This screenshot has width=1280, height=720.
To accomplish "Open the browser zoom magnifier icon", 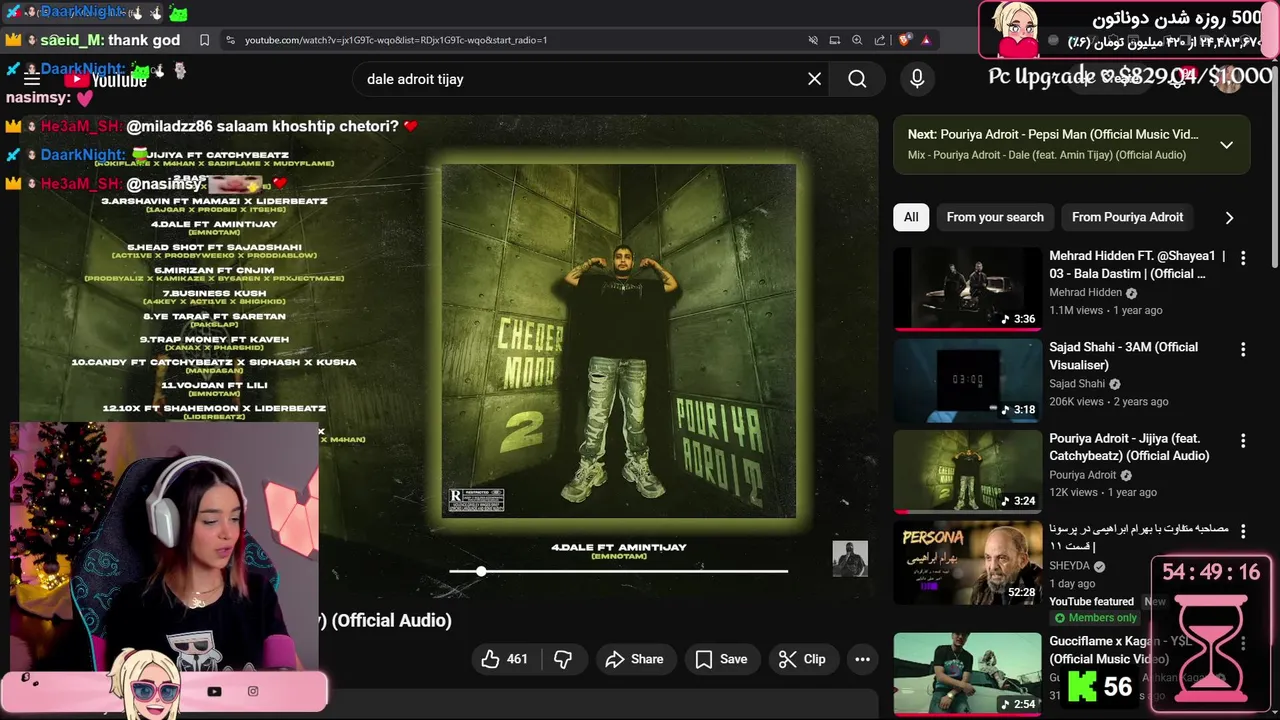I will tap(857, 40).
